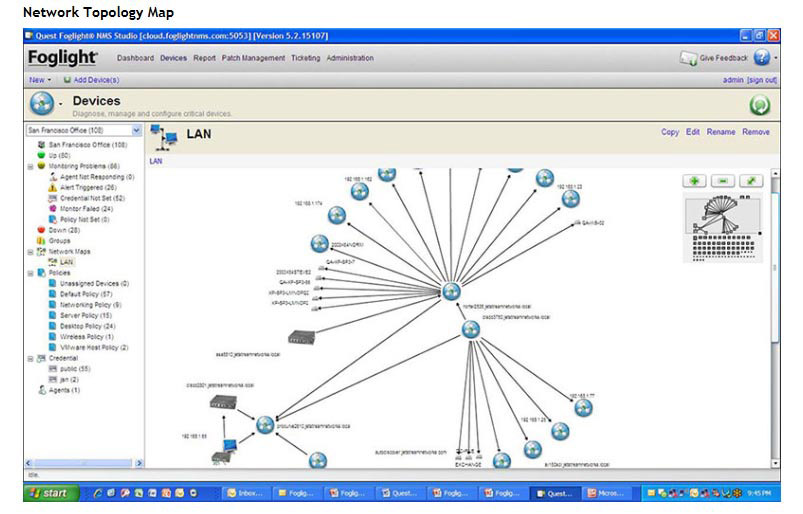Click the sign out link
The image size is (803, 514).
tap(762, 80)
